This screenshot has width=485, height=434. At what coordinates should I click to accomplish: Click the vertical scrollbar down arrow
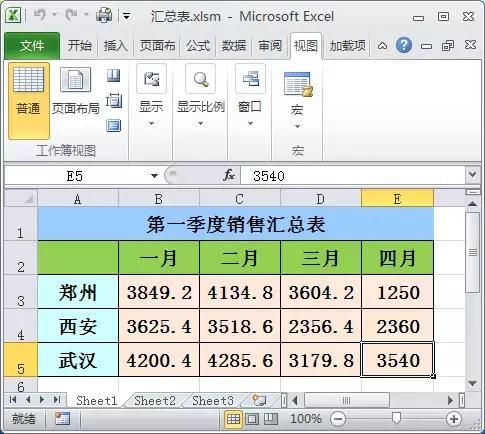[x=472, y=383]
